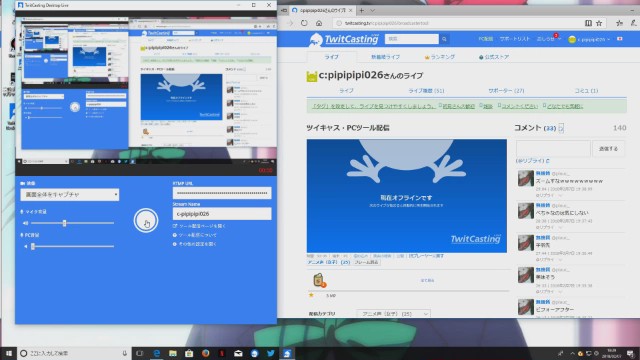
Task: Expand the c:pipipipi026 account menu
Action: coord(589,39)
